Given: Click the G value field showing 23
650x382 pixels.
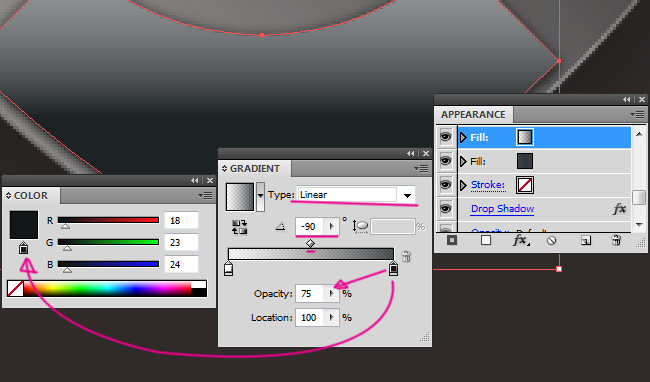Looking at the screenshot, I should coord(181,242).
